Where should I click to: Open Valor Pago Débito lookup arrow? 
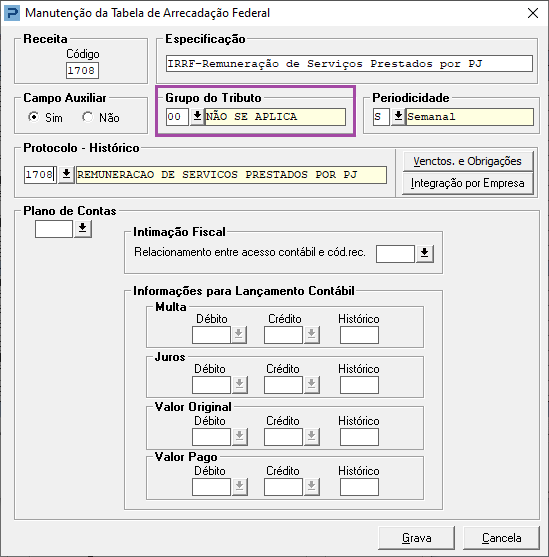coord(239,487)
